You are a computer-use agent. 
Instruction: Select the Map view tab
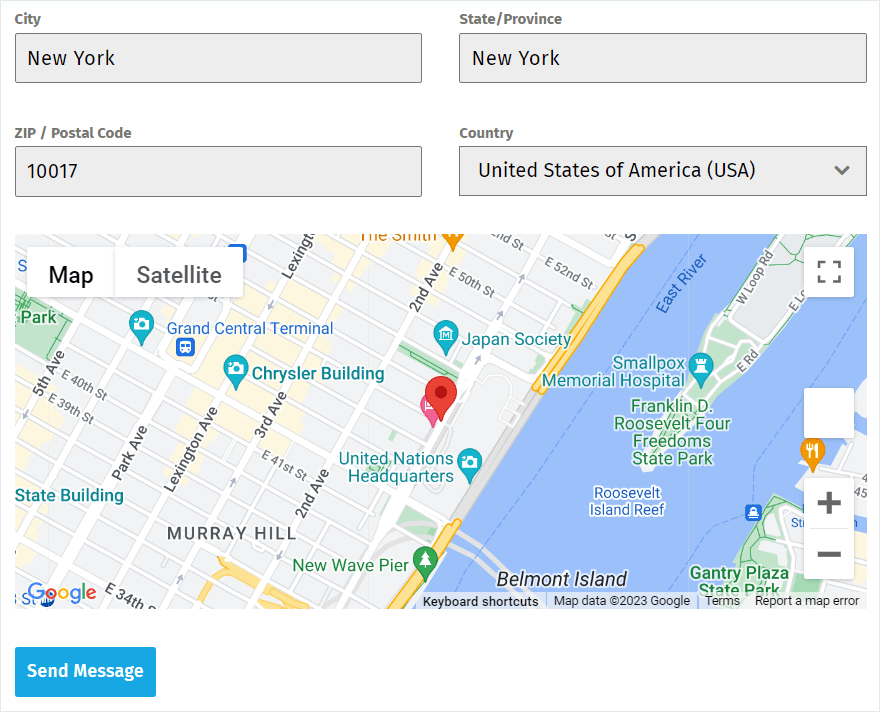click(71, 275)
